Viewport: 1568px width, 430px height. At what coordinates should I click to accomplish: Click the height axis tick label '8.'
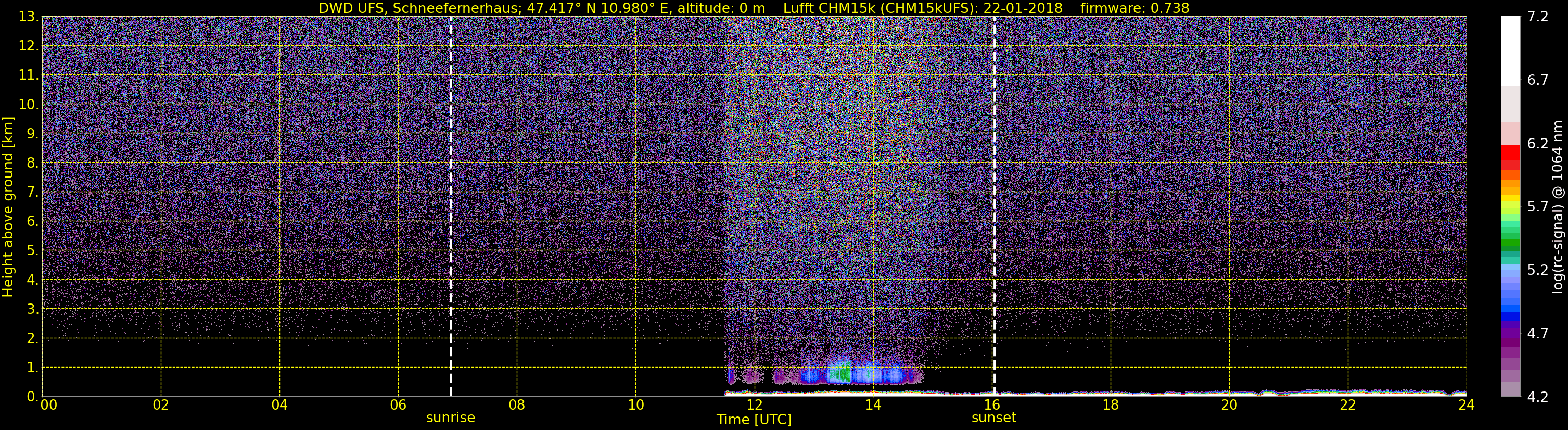(32, 163)
